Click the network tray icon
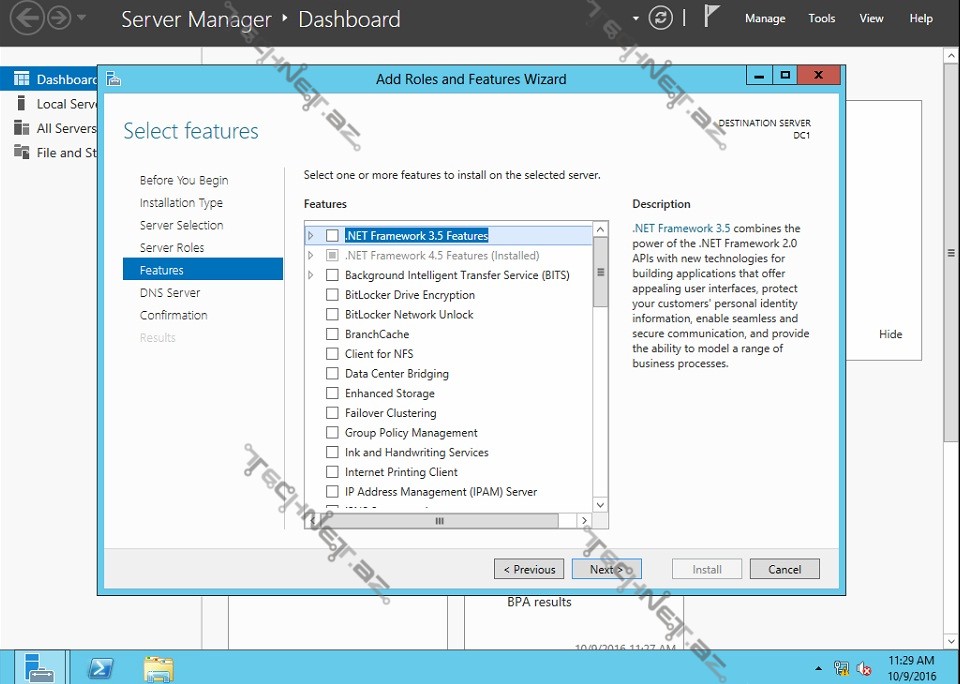This screenshot has width=960, height=684. click(x=842, y=668)
